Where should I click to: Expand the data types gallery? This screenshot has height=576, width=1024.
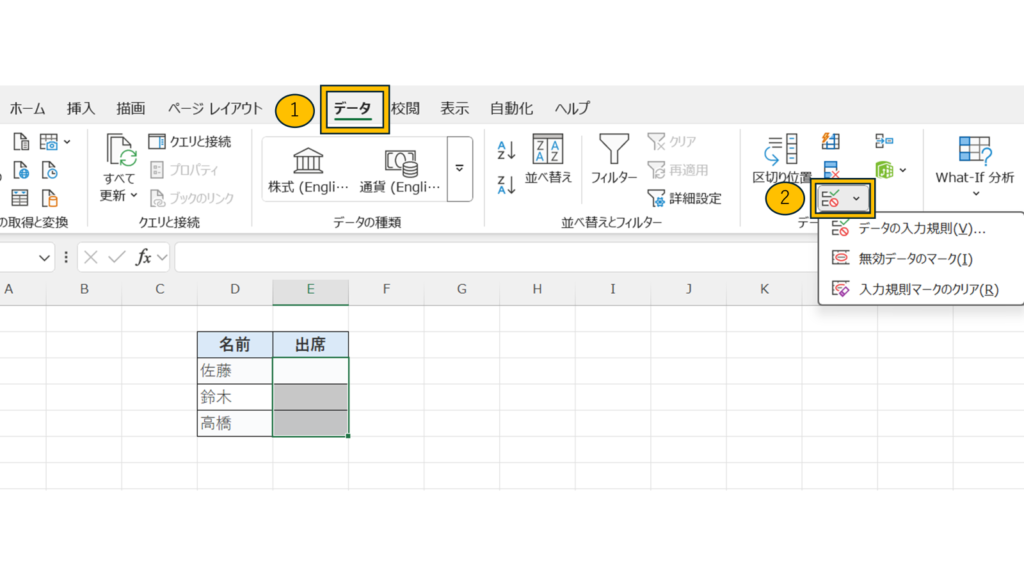459,168
